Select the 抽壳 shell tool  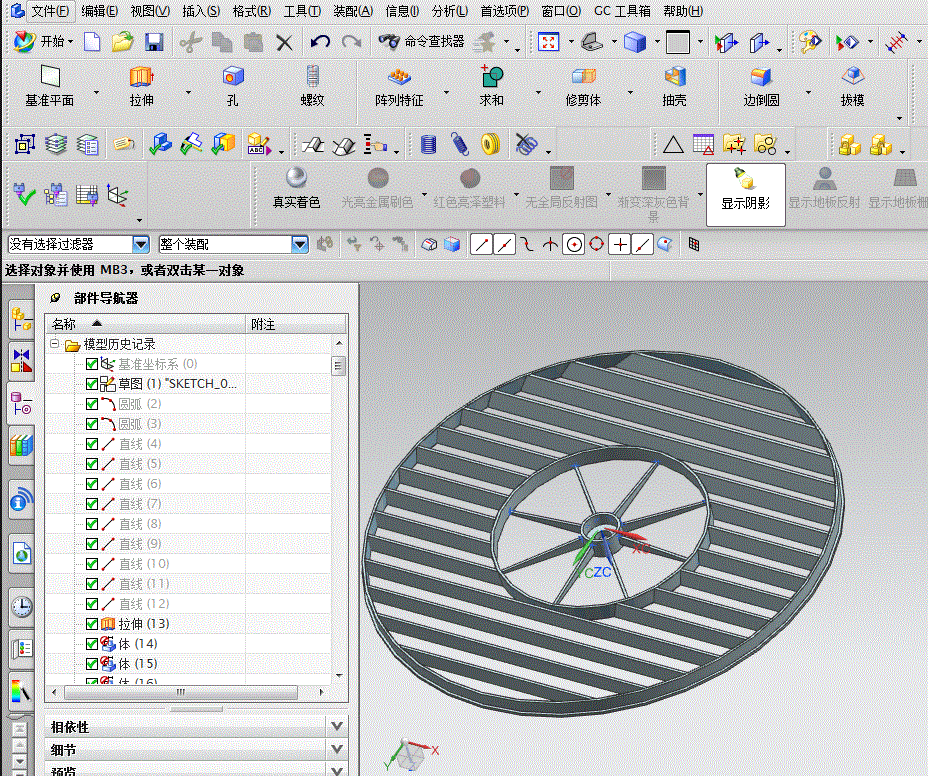click(674, 87)
